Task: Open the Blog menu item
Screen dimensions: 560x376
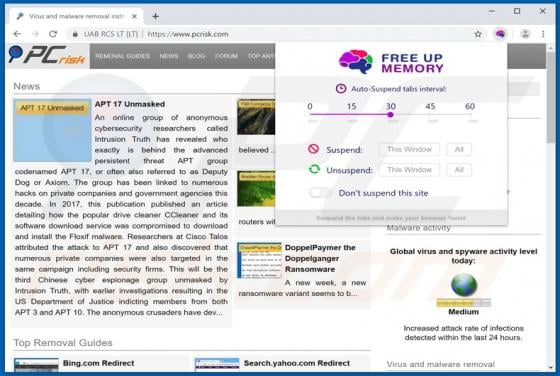Action: pos(196,56)
